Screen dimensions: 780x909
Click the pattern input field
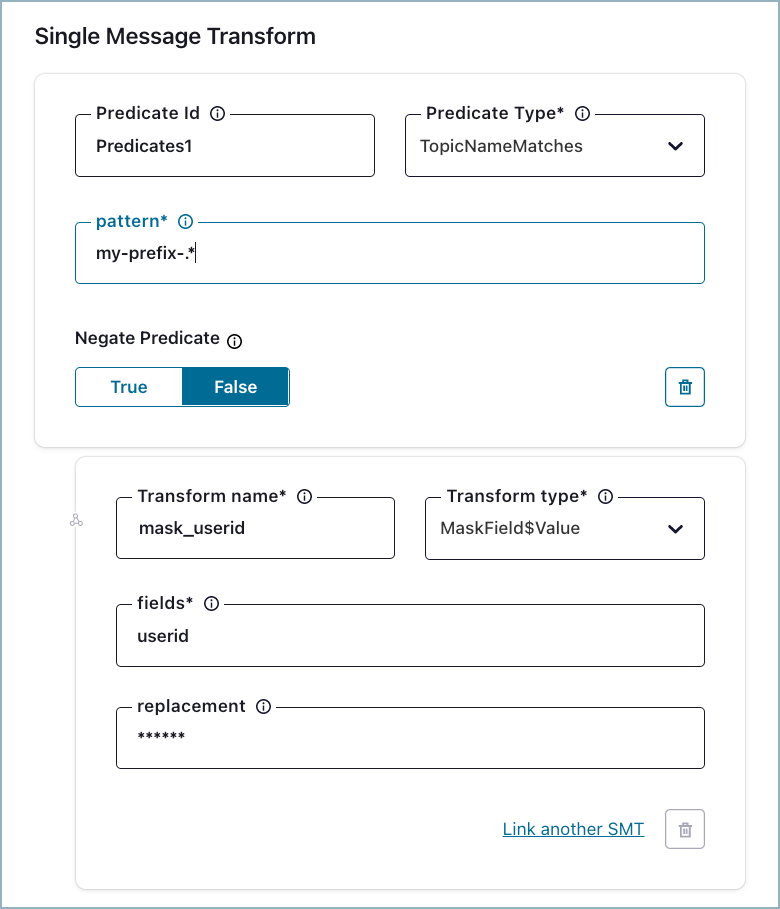(390, 253)
